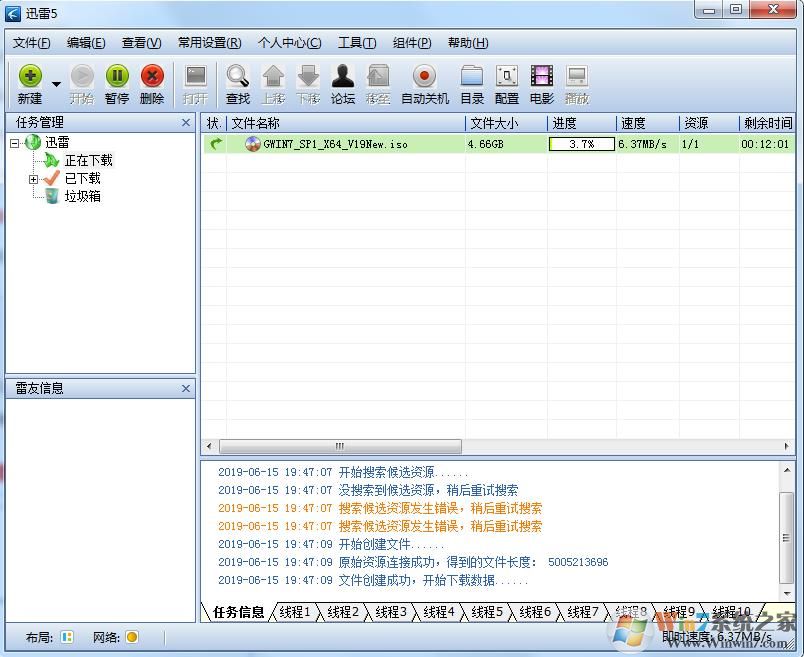Open the 论坛 forum icon
The image size is (804, 657).
(343, 84)
